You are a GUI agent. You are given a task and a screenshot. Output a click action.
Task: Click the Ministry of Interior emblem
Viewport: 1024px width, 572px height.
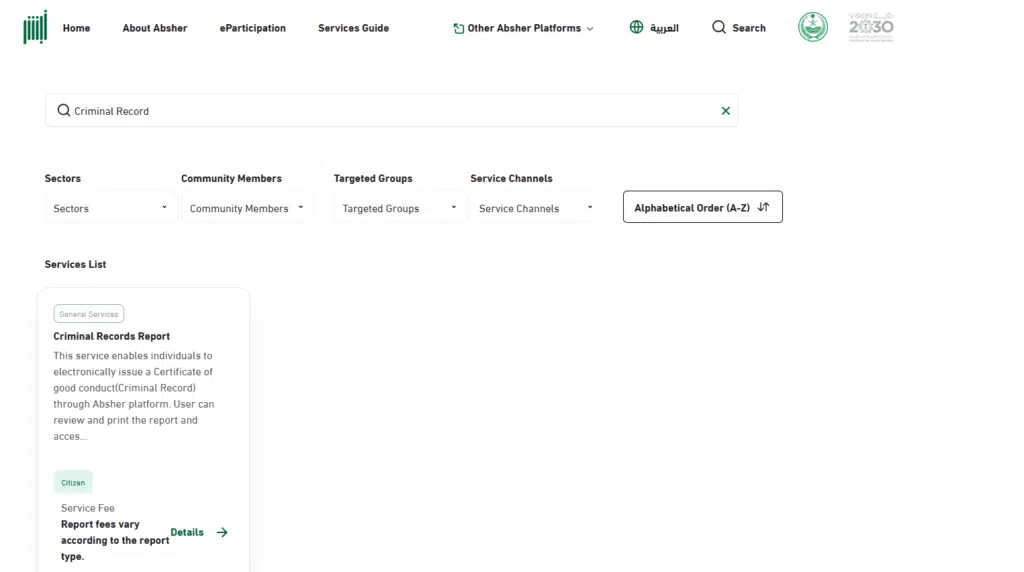coord(813,27)
